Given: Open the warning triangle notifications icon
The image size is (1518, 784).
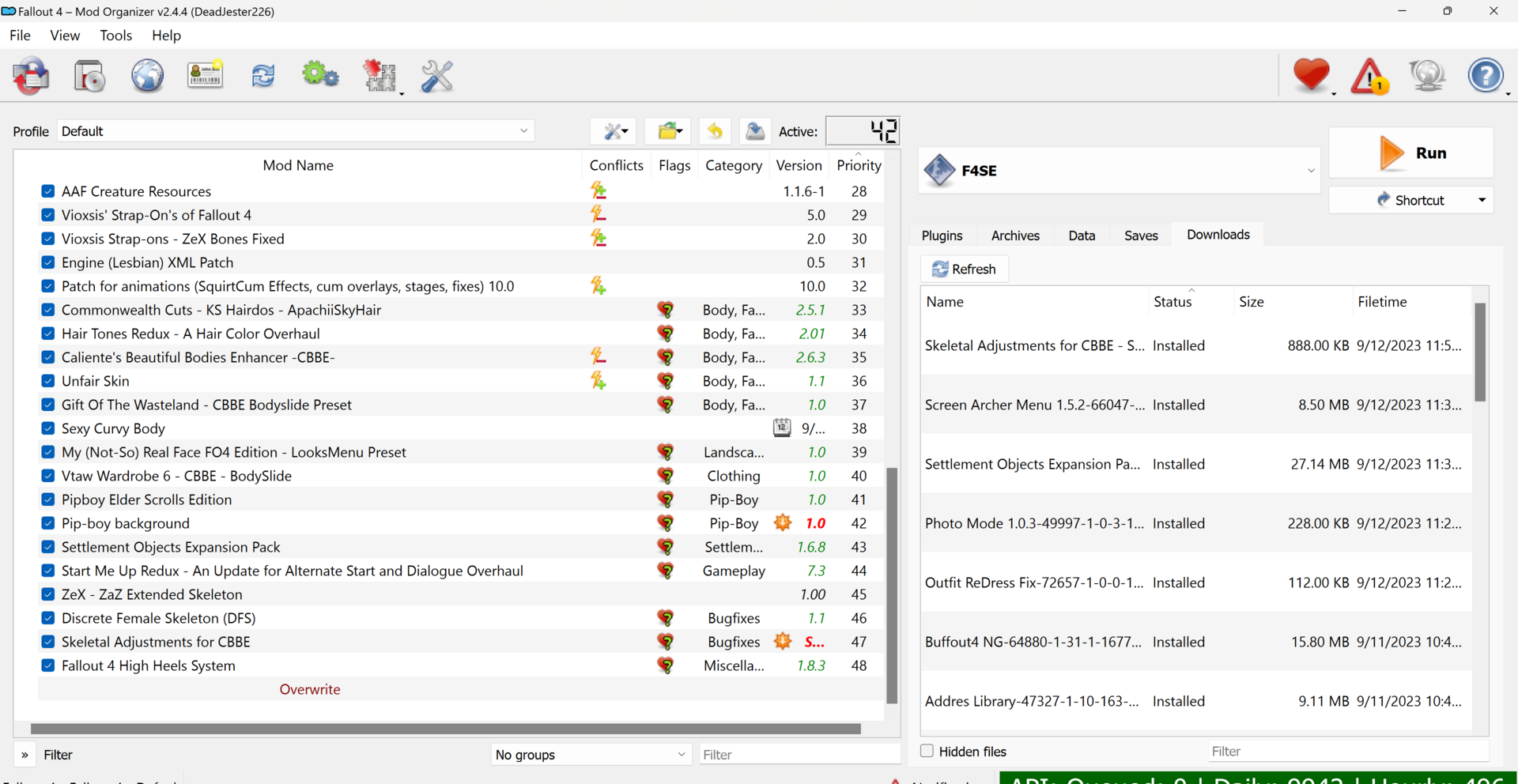Looking at the screenshot, I should point(1369,76).
